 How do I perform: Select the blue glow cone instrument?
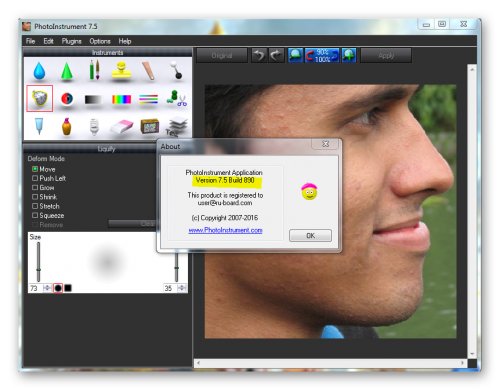(39, 126)
